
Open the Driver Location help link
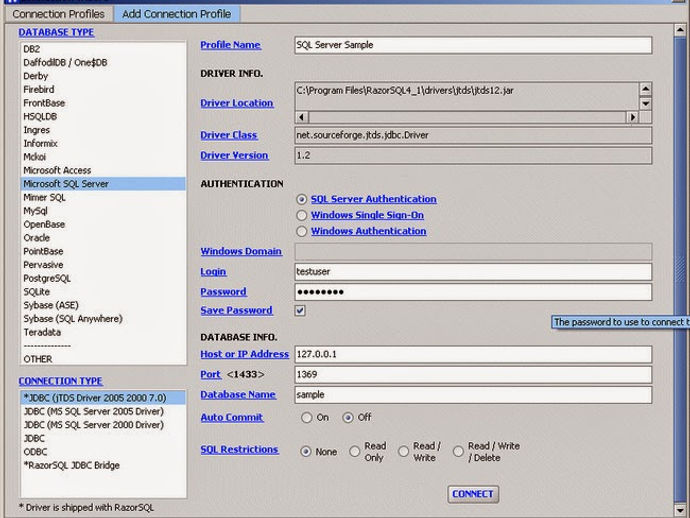click(237, 103)
